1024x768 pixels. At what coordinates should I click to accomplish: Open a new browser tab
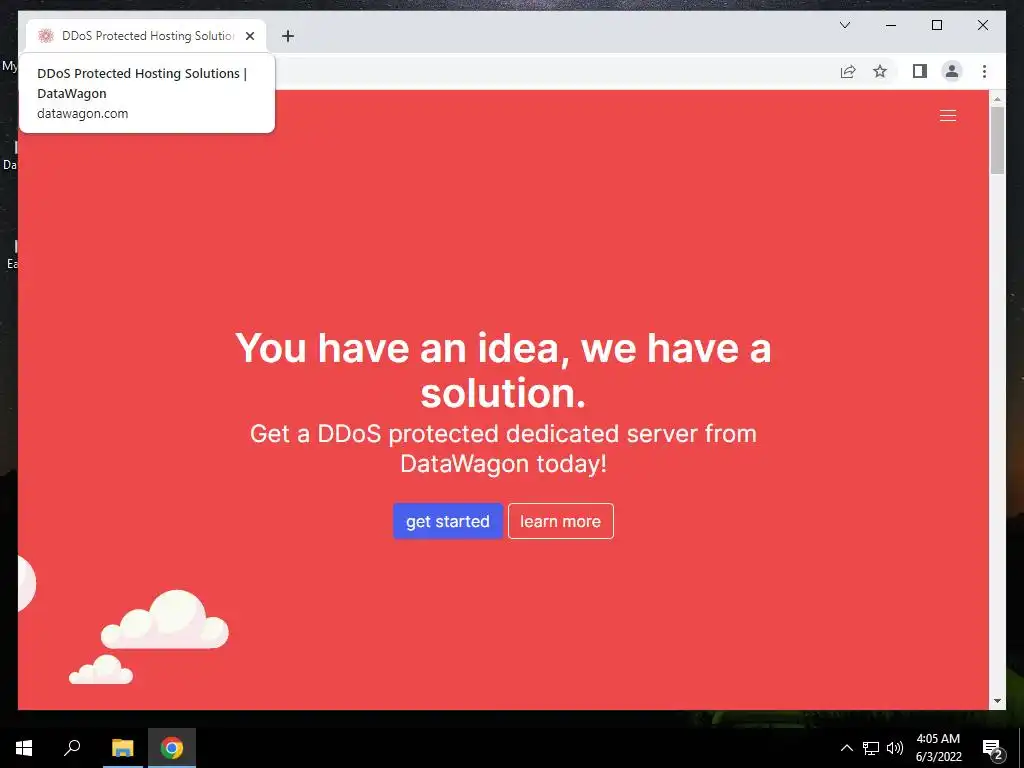(x=287, y=36)
